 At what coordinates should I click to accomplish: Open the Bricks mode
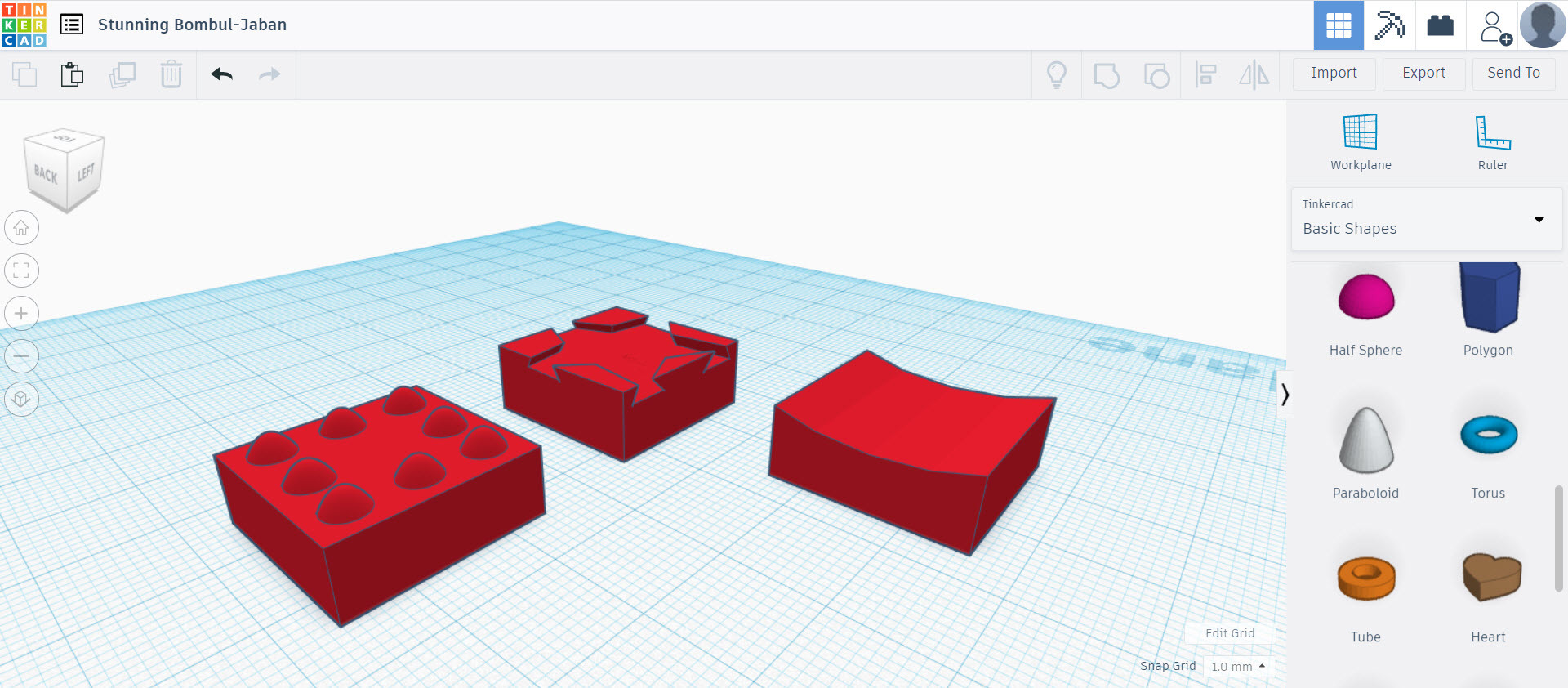(x=1440, y=25)
